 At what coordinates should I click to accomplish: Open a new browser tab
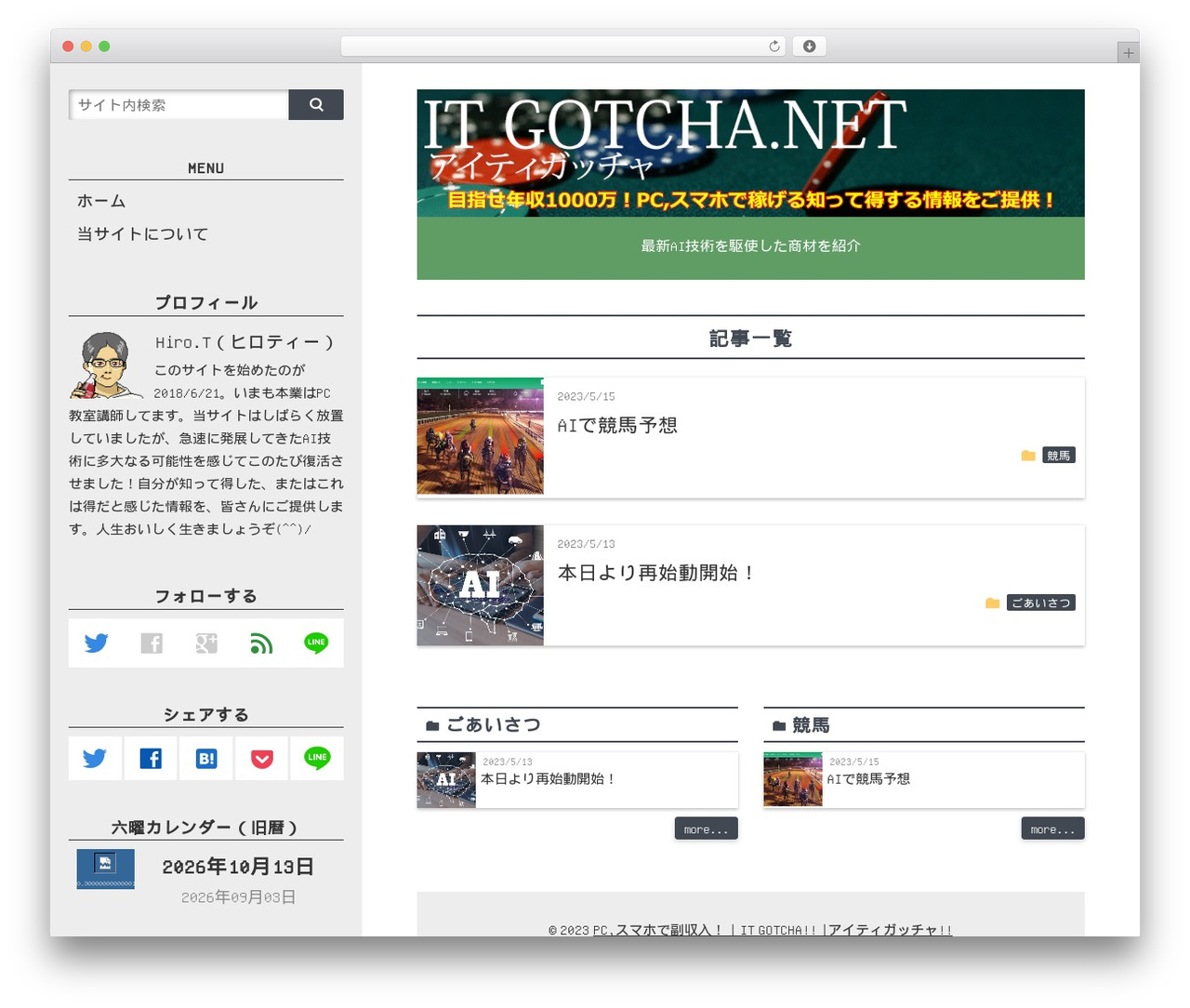pyautogui.click(x=1128, y=53)
